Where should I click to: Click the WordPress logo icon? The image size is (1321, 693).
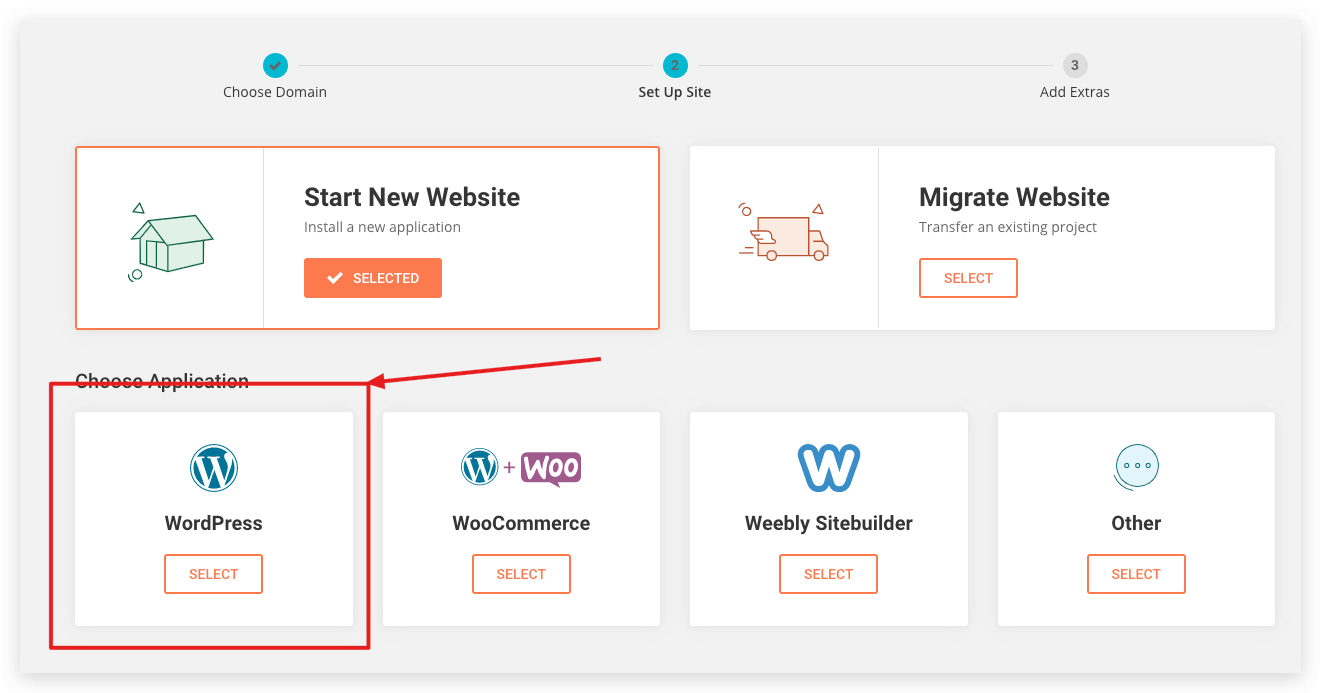[x=213, y=467]
